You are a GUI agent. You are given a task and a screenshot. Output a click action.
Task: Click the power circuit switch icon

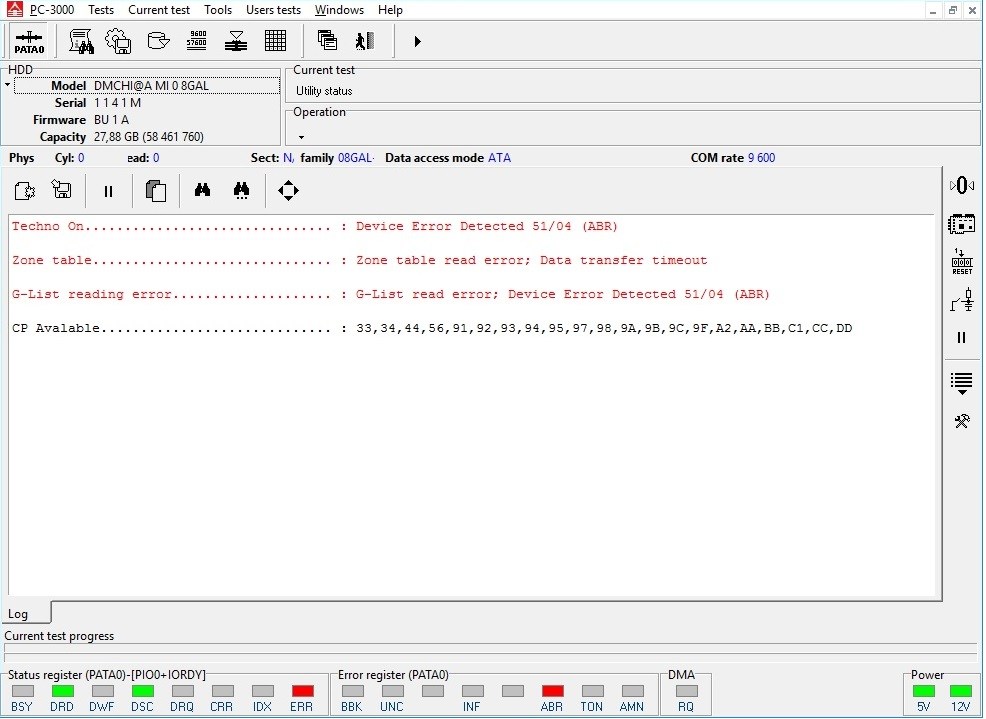pos(962,300)
